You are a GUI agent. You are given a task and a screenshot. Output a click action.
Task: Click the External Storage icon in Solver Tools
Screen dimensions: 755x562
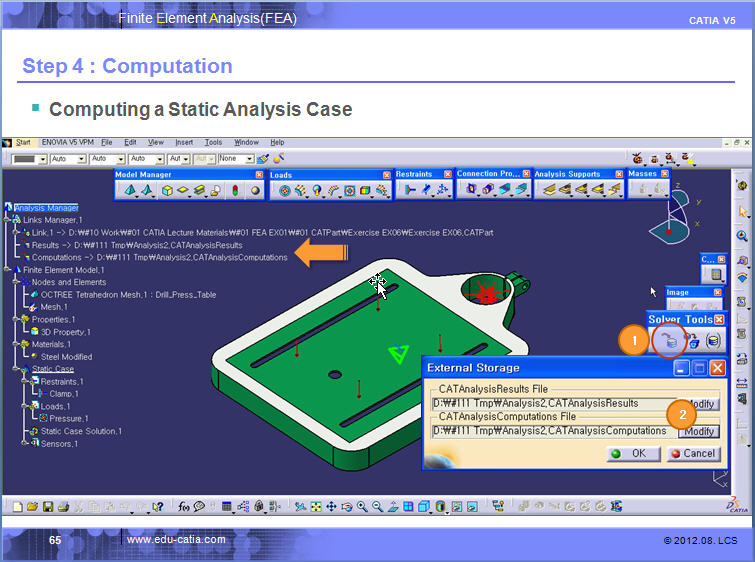tap(671, 341)
